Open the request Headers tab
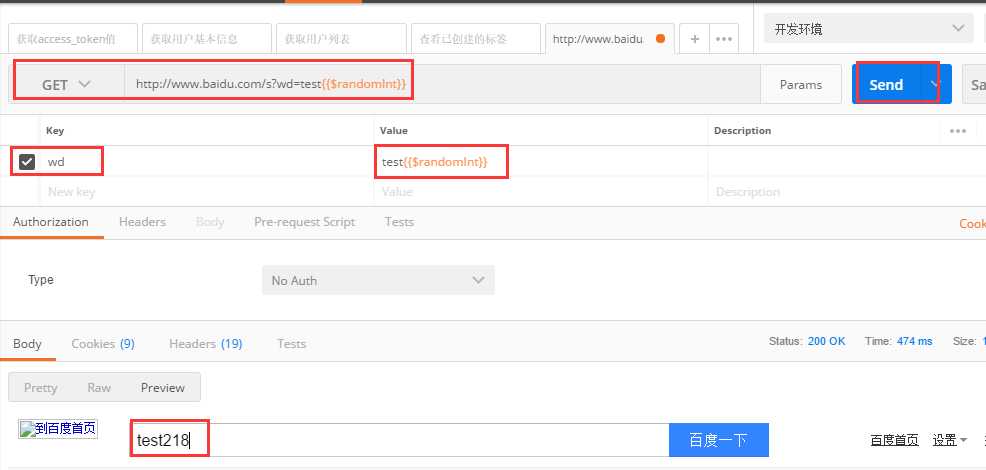The height and width of the screenshot is (470, 986). [x=142, y=222]
